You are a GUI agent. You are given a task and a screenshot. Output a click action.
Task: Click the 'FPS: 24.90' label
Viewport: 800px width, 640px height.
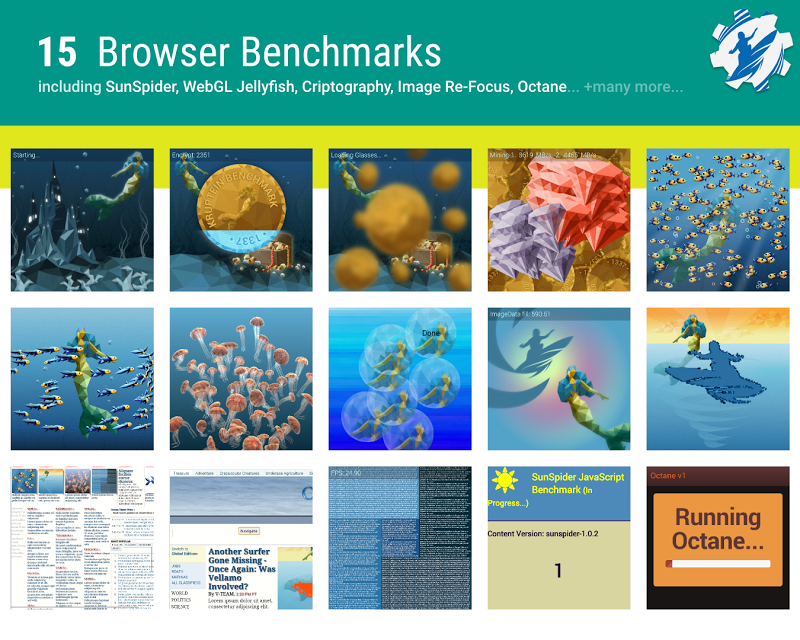pos(346,473)
